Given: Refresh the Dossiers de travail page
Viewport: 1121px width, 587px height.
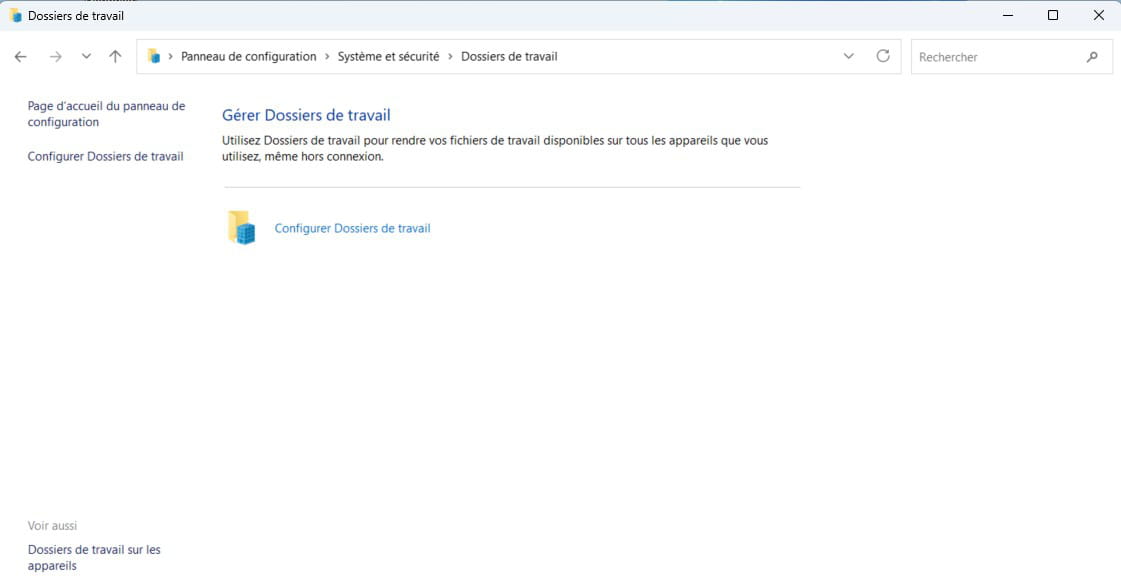Looking at the screenshot, I should point(883,57).
